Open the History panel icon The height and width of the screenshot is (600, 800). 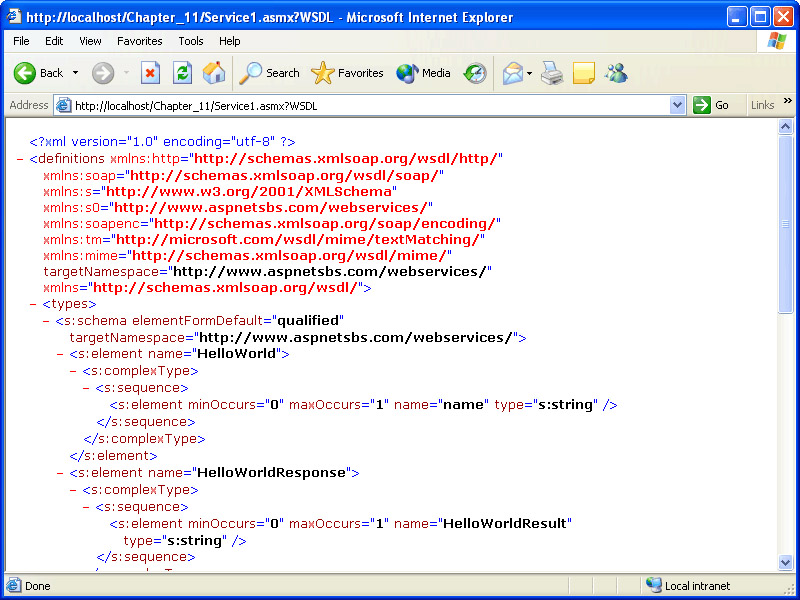tap(475, 73)
